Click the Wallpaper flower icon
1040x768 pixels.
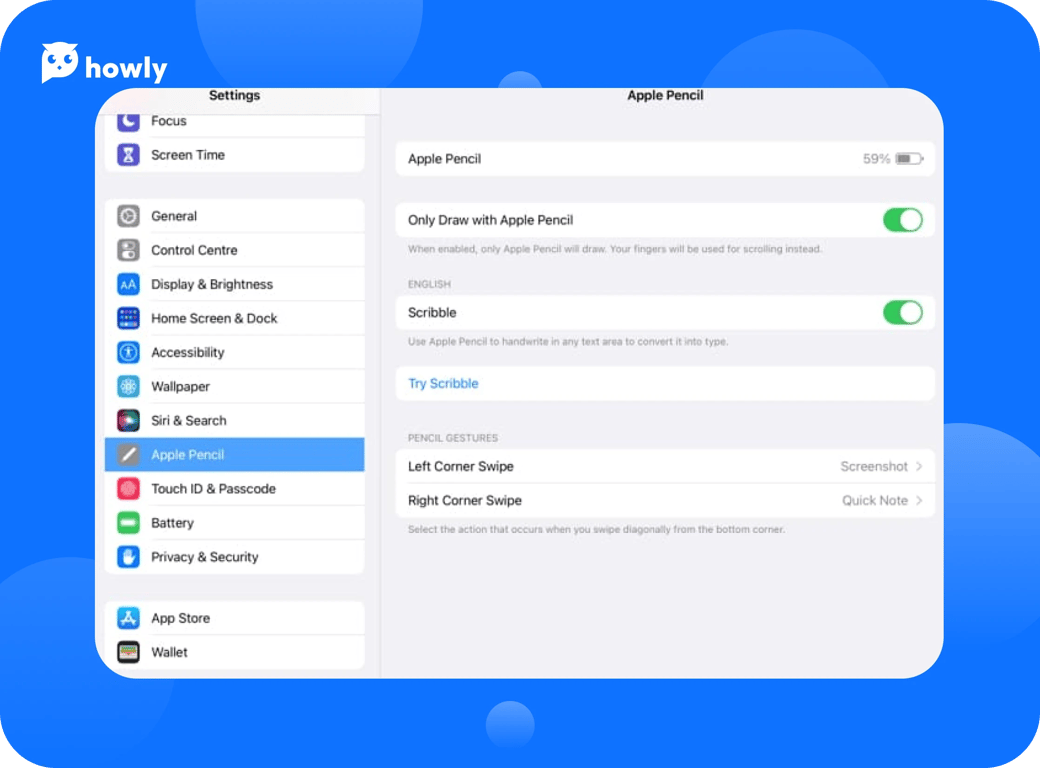click(128, 386)
